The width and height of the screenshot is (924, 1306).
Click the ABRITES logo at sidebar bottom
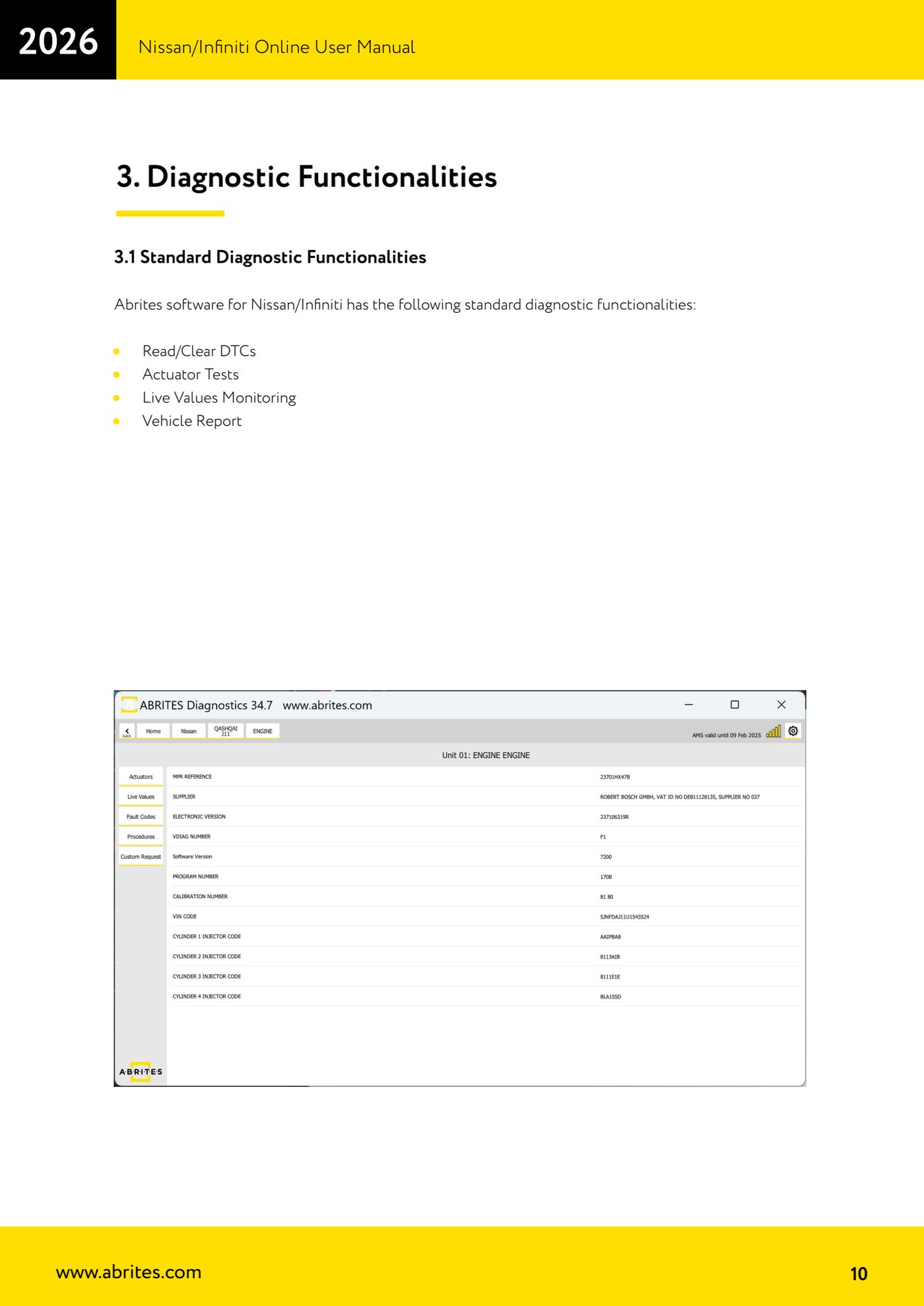[x=141, y=1071]
